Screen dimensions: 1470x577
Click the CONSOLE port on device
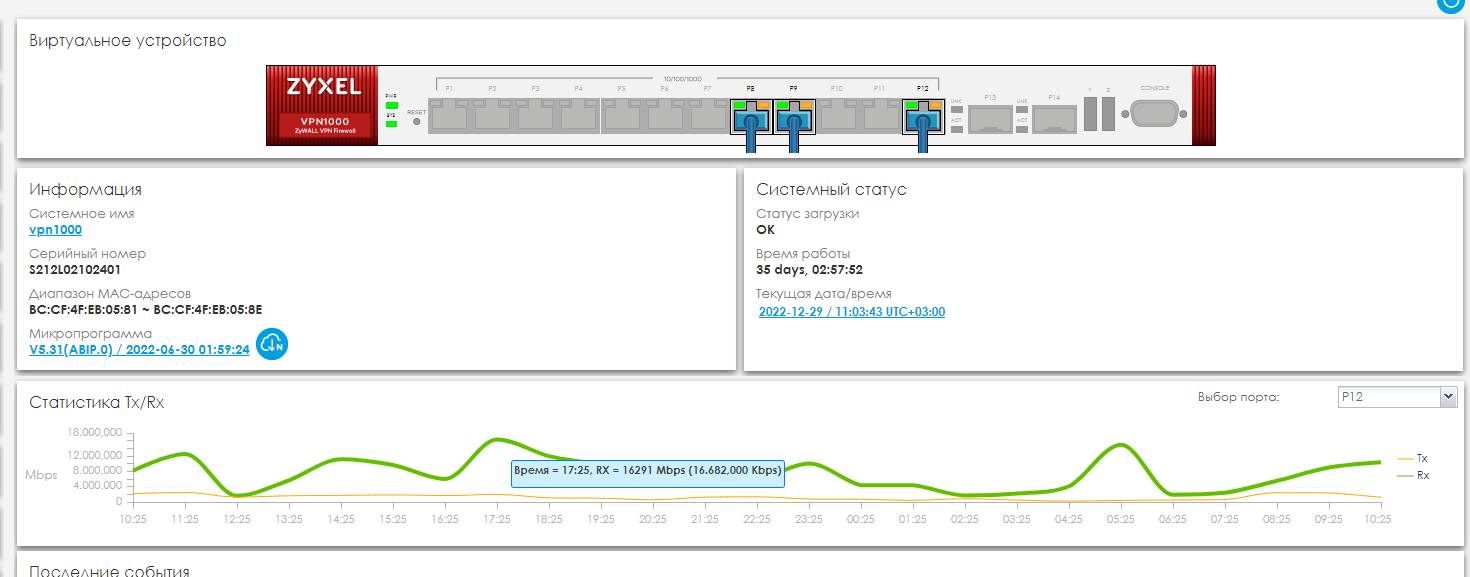point(1155,114)
